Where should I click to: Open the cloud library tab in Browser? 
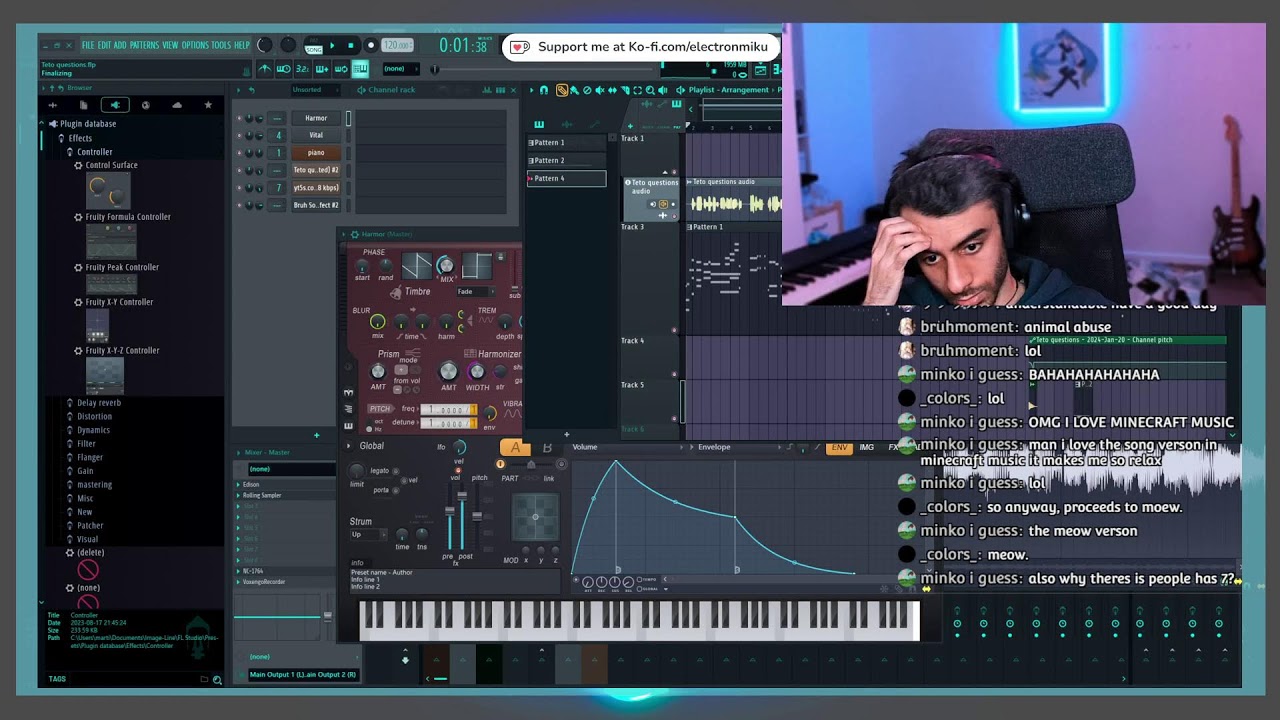coord(177,105)
